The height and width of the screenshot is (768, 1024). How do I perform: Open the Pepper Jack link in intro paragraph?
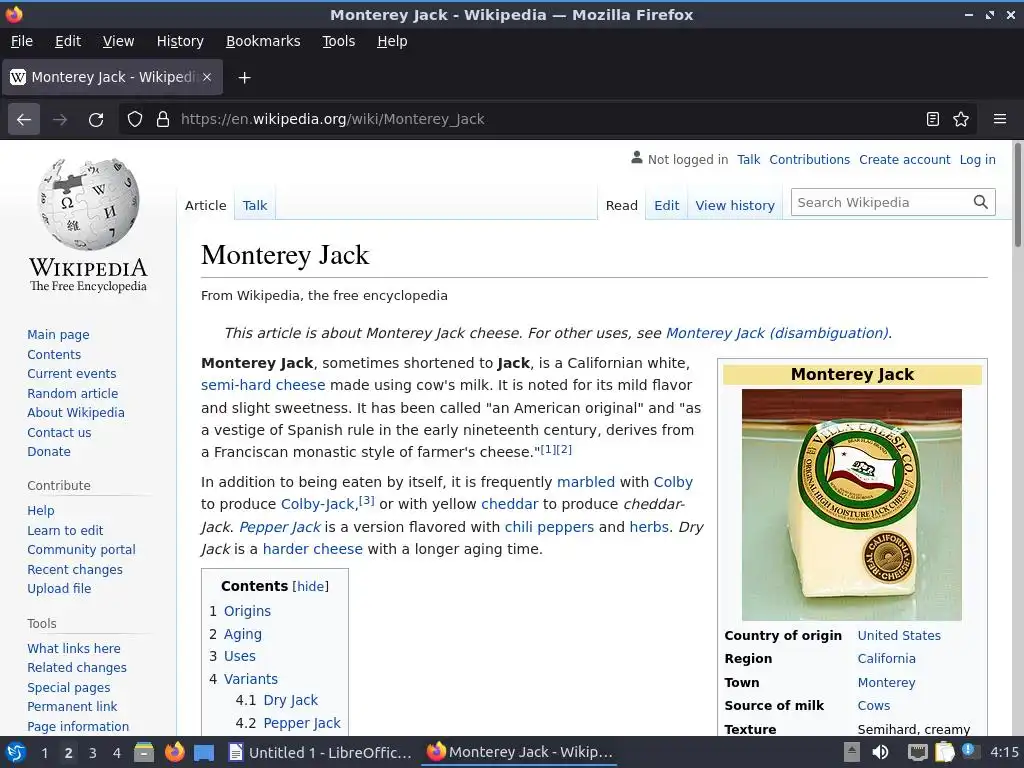tap(280, 527)
